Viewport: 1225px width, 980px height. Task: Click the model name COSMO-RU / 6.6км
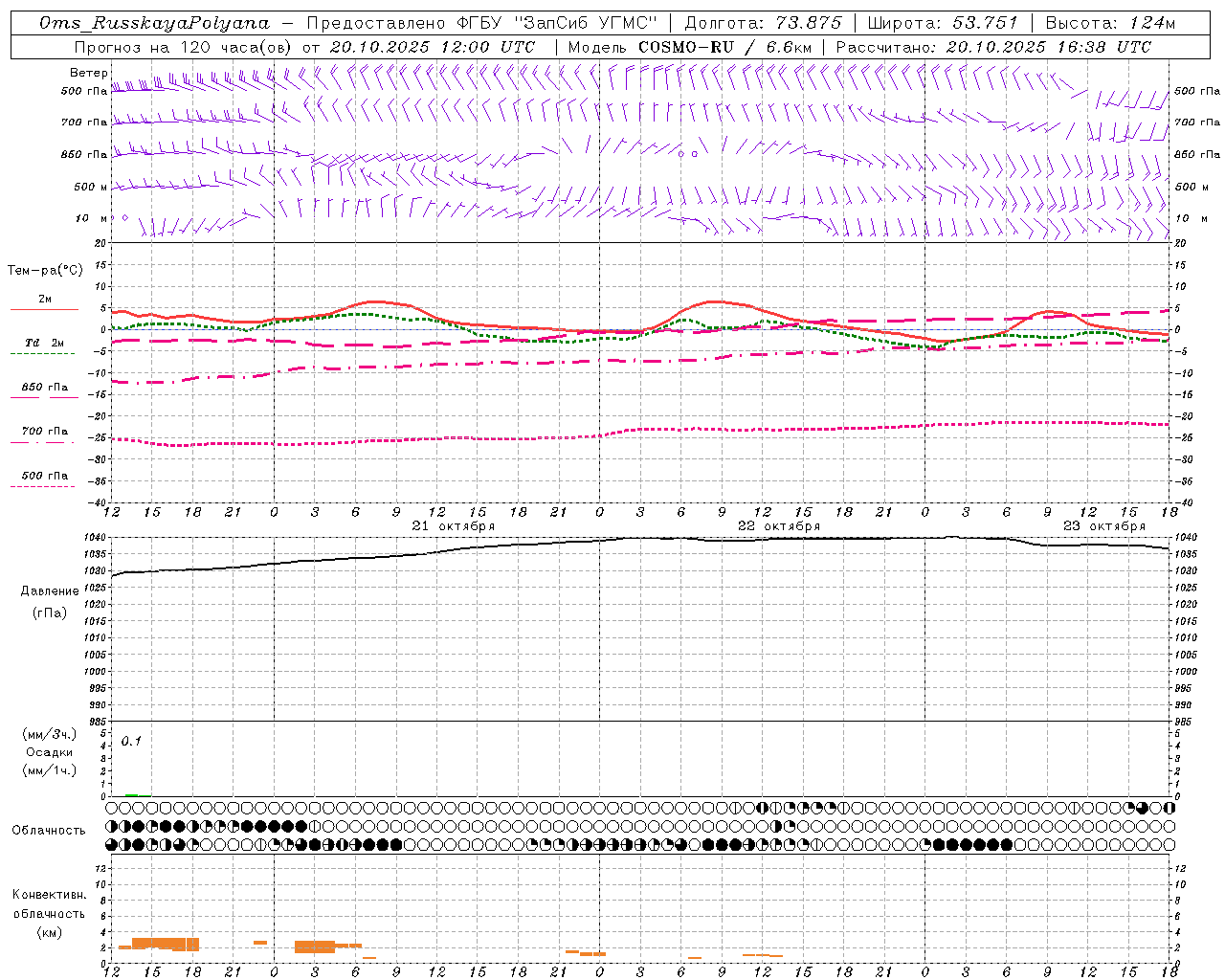[x=724, y=47]
